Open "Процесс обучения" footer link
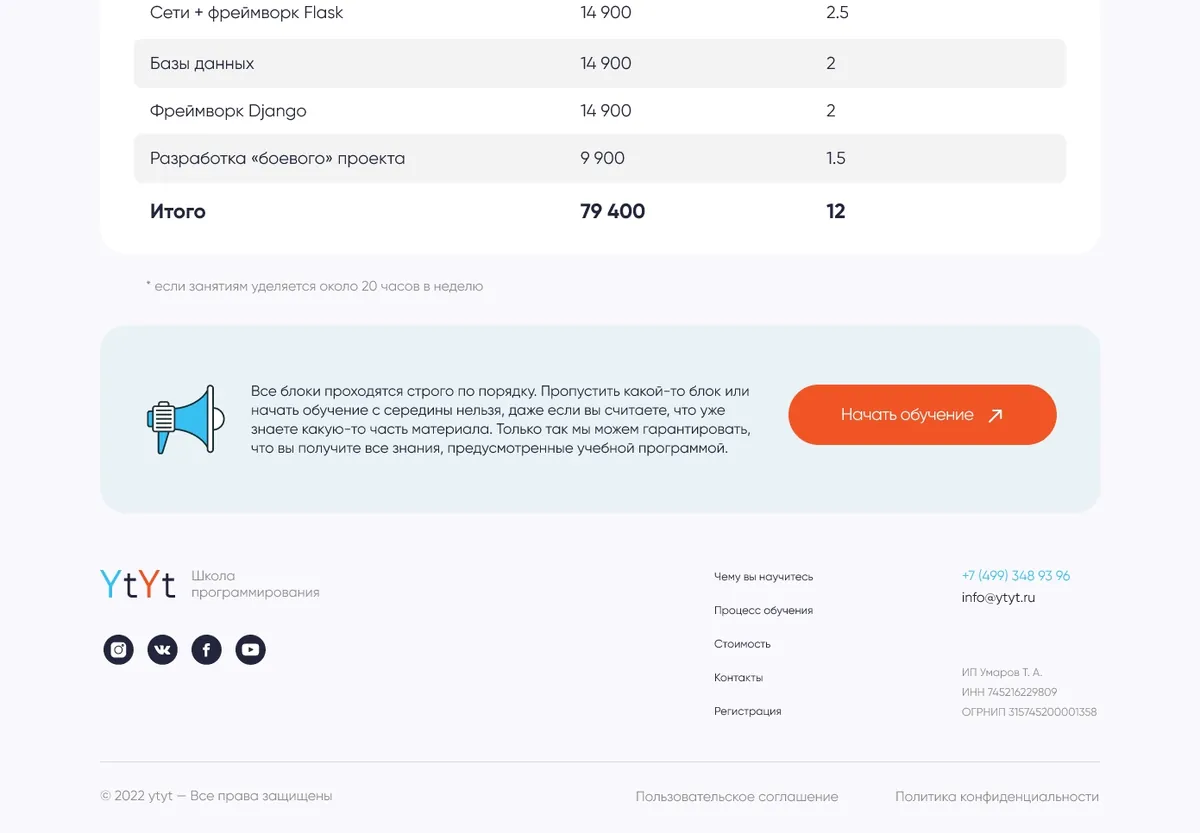This screenshot has width=1200, height=833. [763, 611]
